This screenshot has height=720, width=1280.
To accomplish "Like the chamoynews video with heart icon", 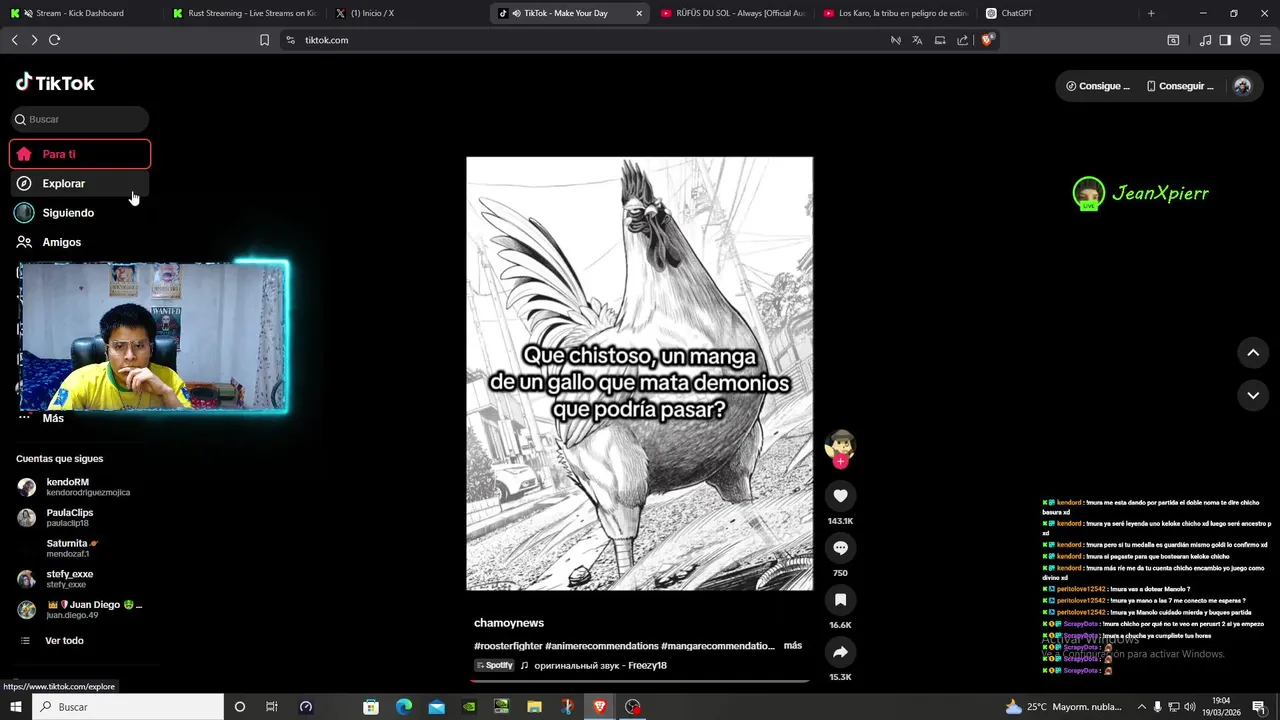I will [840, 496].
